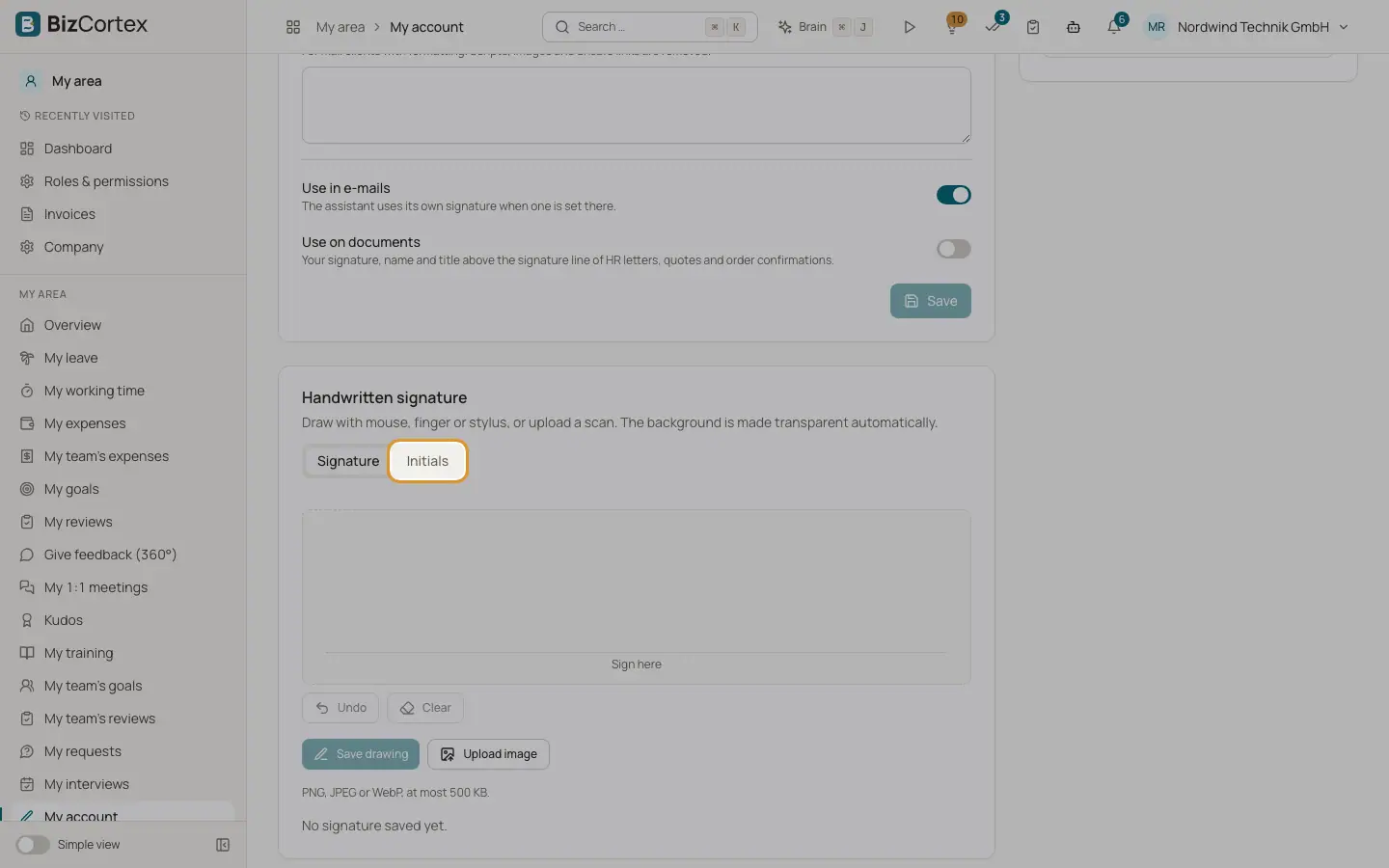Open My 1:1 meetings

coord(123,587)
